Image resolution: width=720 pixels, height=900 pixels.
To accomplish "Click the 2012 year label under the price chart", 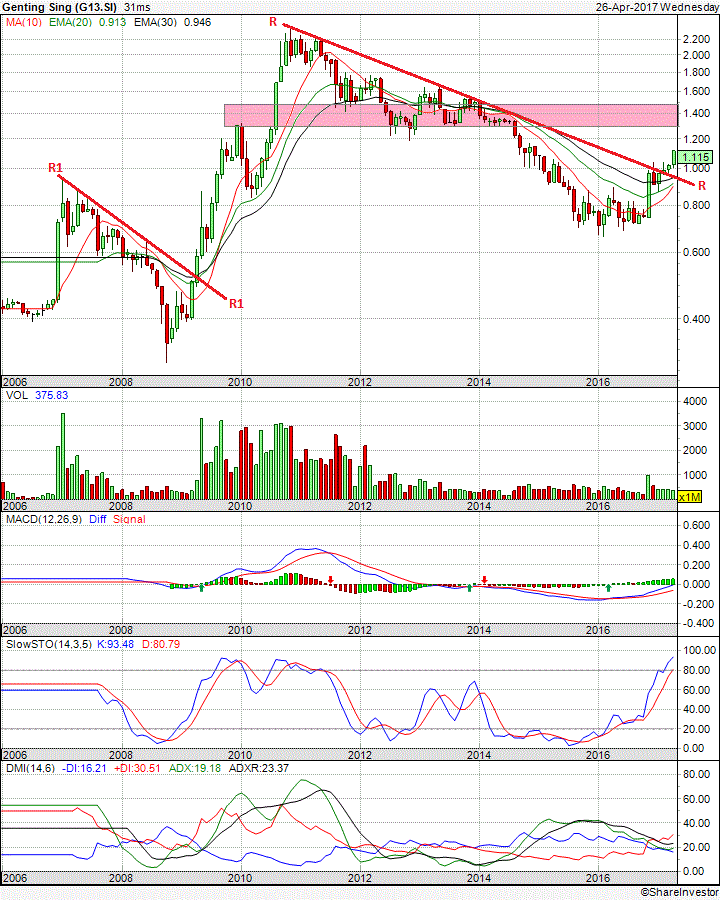I will tap(359, 382).
